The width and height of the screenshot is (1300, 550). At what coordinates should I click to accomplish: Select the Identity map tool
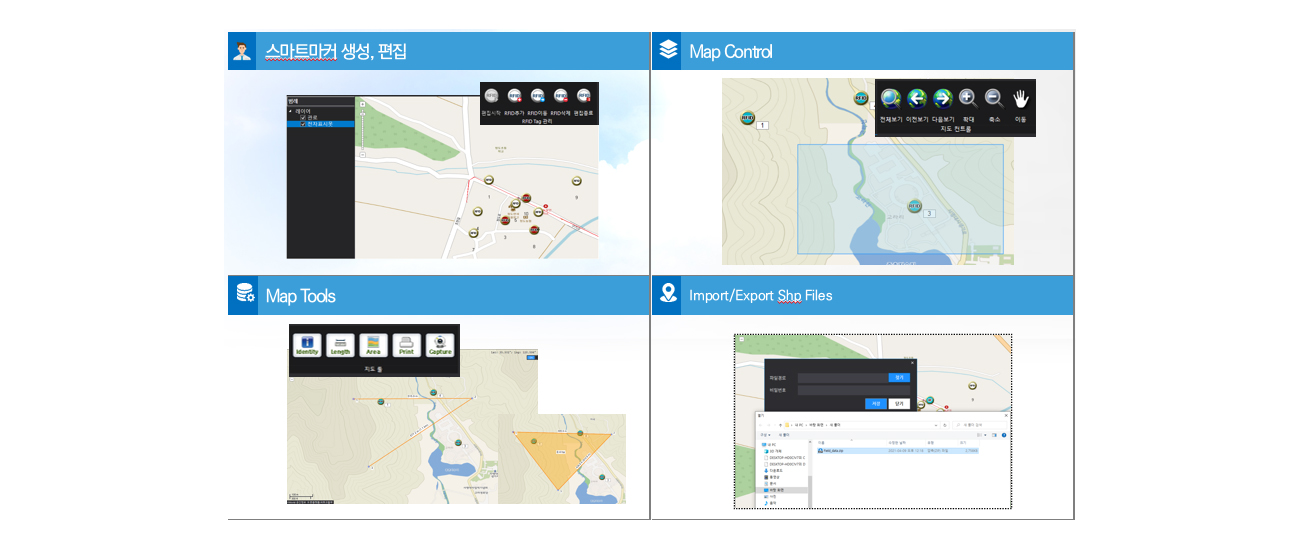(x=307, y=345)
